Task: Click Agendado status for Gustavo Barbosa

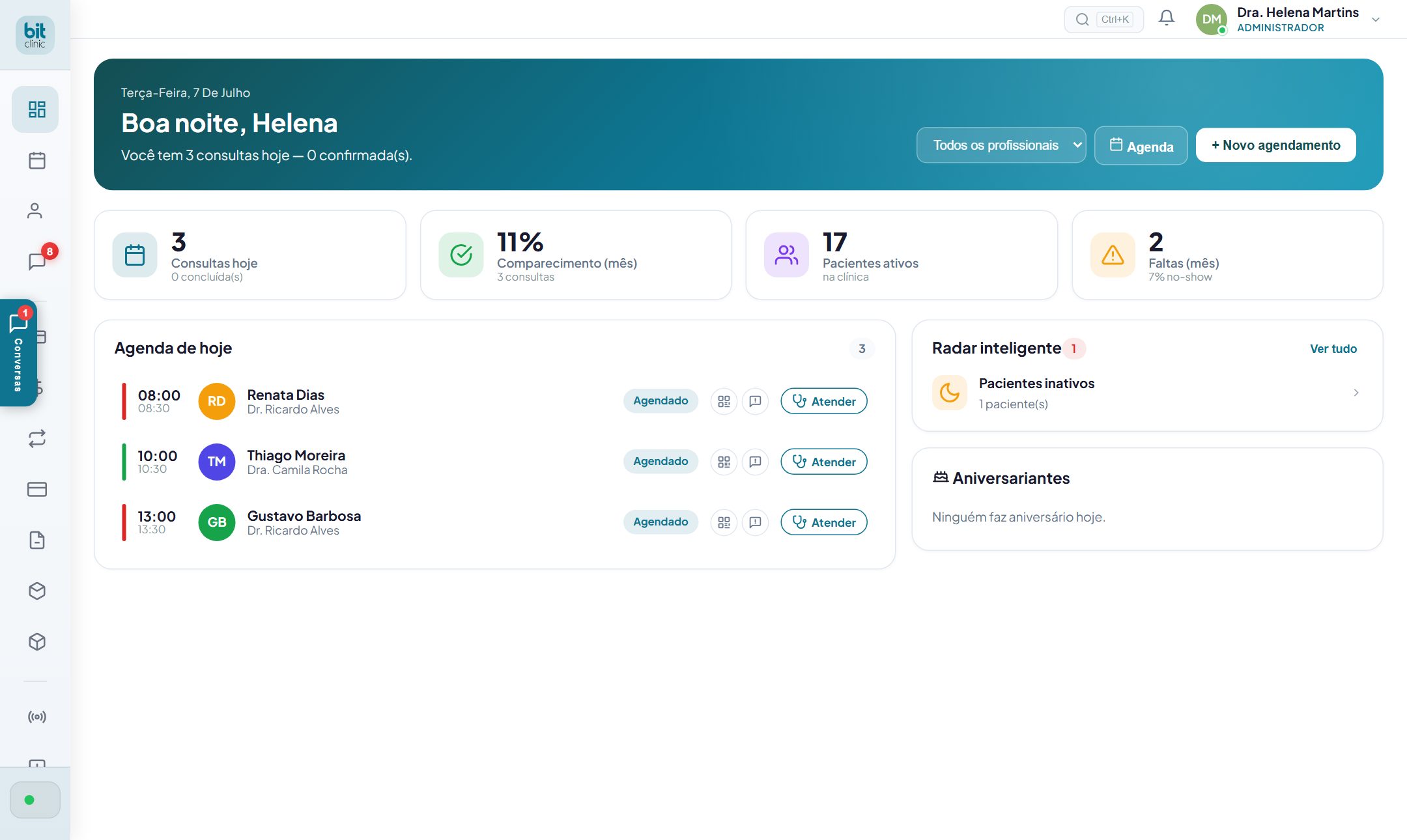Action: pyautogui.click(x=661, y=522)
